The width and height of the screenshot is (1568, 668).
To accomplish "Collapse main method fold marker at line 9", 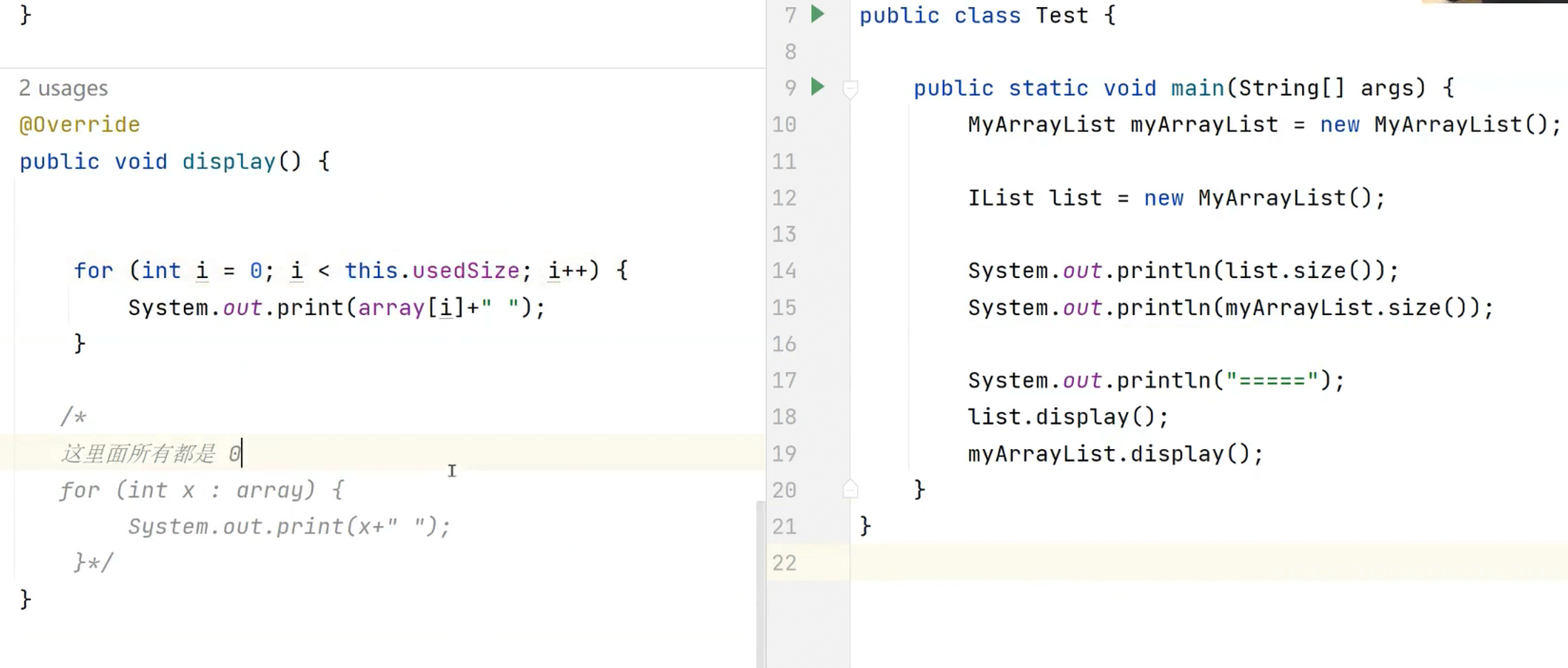I will click(850, 88).
